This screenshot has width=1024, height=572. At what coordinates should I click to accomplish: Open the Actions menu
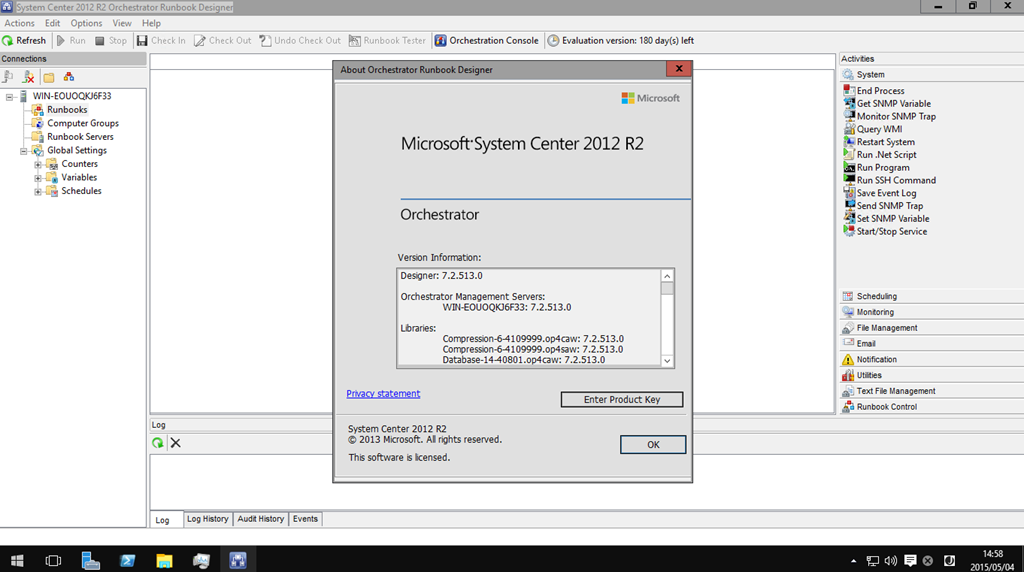[x=20, y=23]
